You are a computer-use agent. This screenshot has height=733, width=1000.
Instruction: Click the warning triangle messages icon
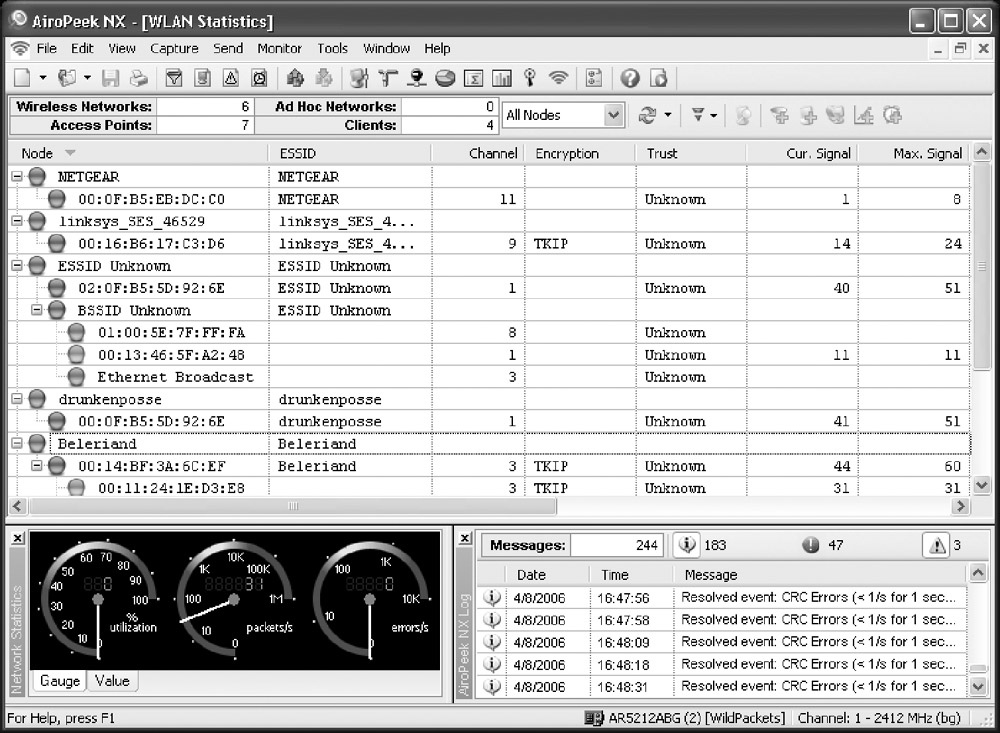pyautogui.click(x=937, y=545)
